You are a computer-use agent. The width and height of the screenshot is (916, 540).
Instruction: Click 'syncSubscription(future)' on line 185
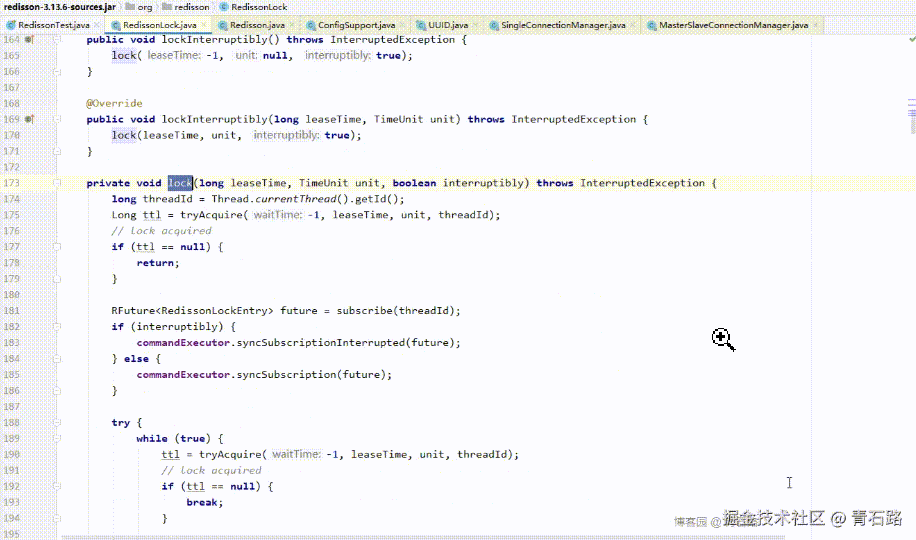[311, 375]
